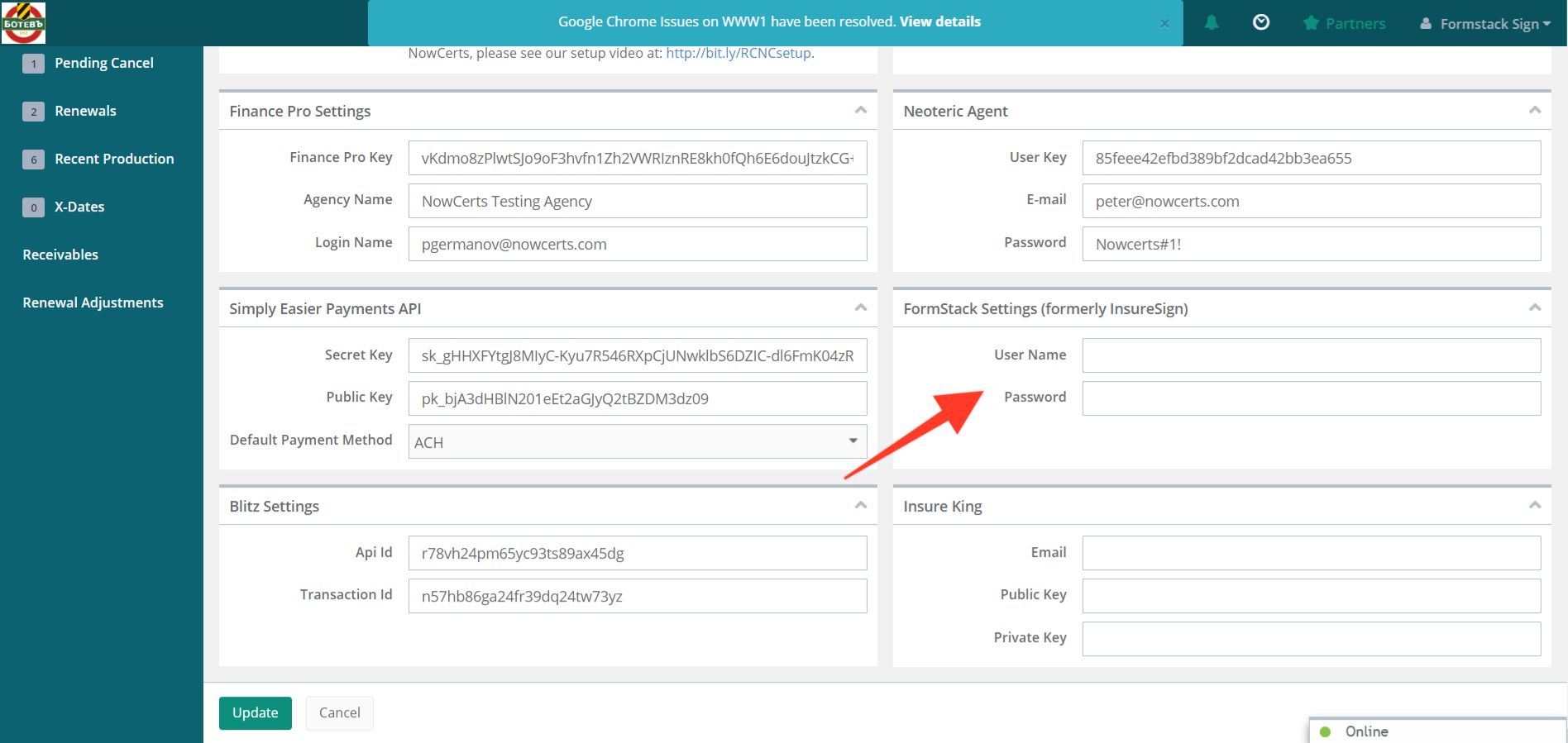Collapse the Simply Easier Payments API panel

point(861,307)
